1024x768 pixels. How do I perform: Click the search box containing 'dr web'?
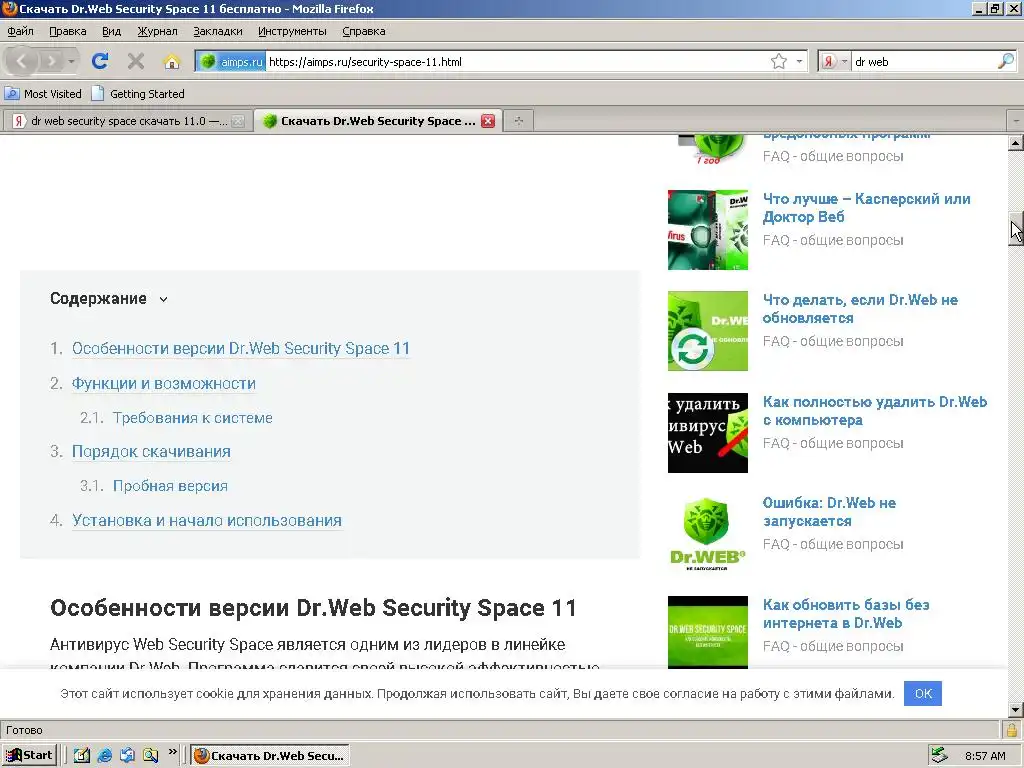[924, 61]
